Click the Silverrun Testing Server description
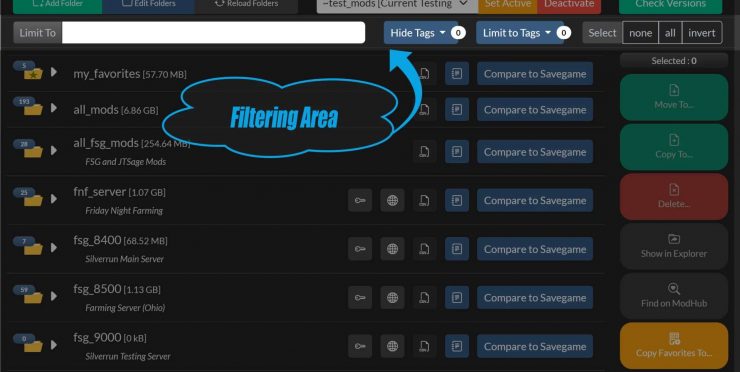This screenshot has height=372, width=740. [128, 356]
